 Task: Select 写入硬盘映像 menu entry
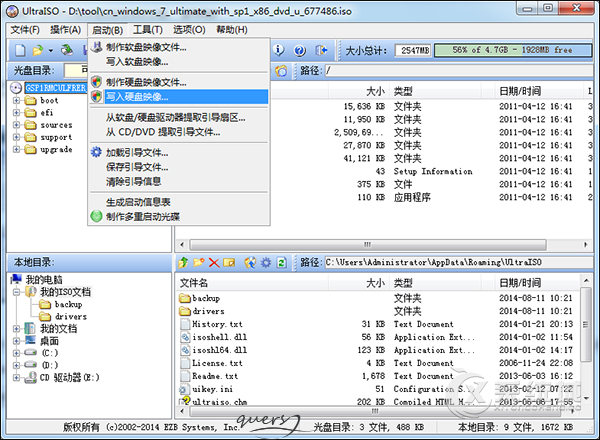(x=179, y=97)
